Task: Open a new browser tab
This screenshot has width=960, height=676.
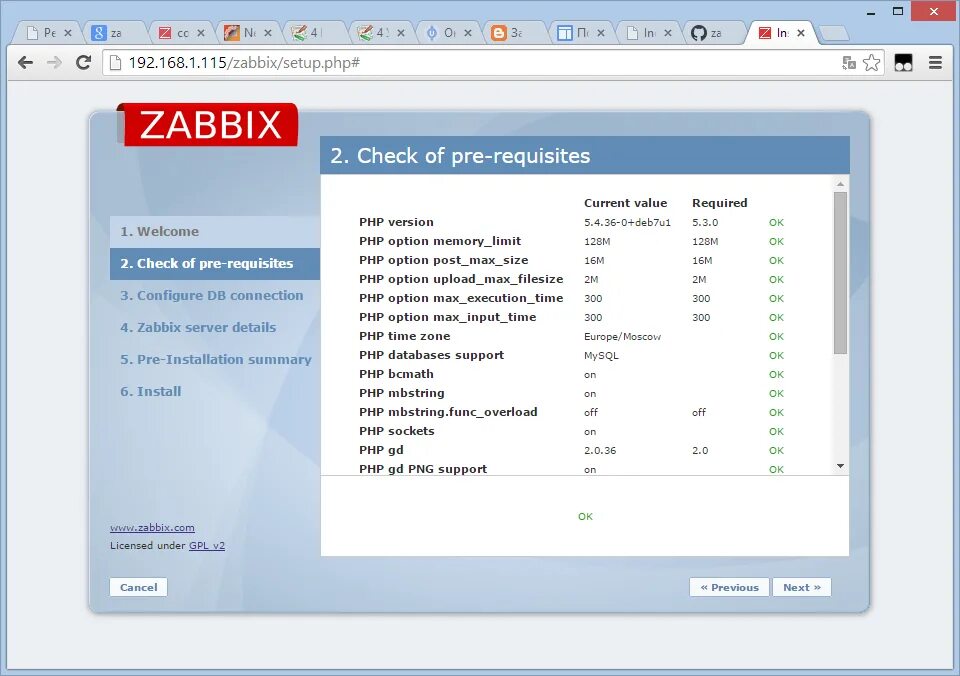Action: 834,33
